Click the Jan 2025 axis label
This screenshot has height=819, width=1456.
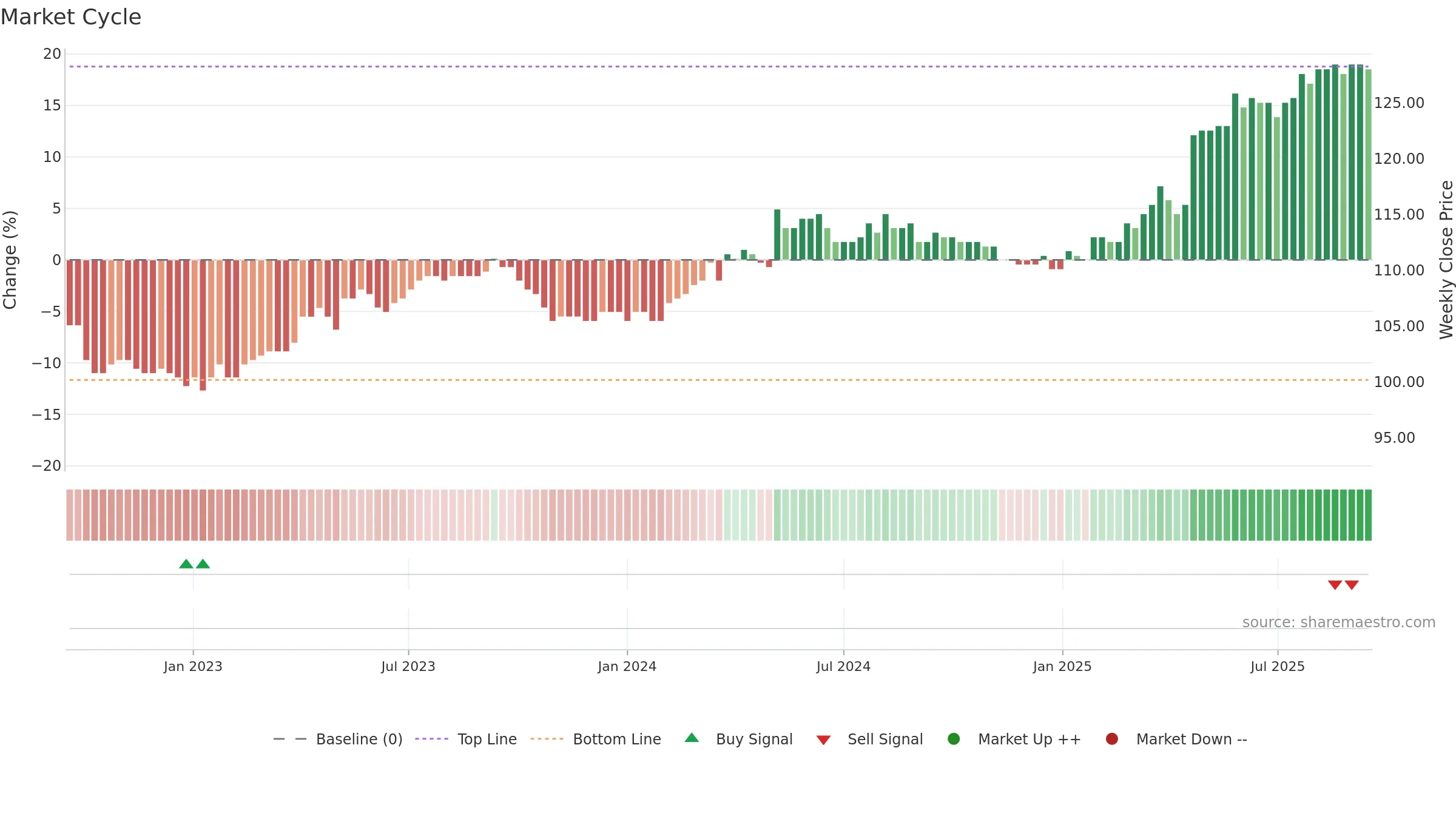(x=1062, y=667)
